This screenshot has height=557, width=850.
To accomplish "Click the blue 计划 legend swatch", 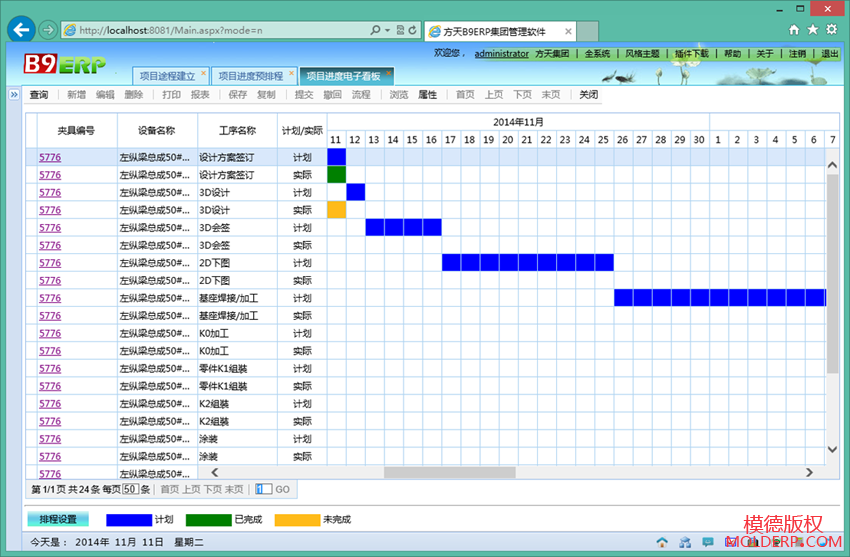I will [128, 519].
